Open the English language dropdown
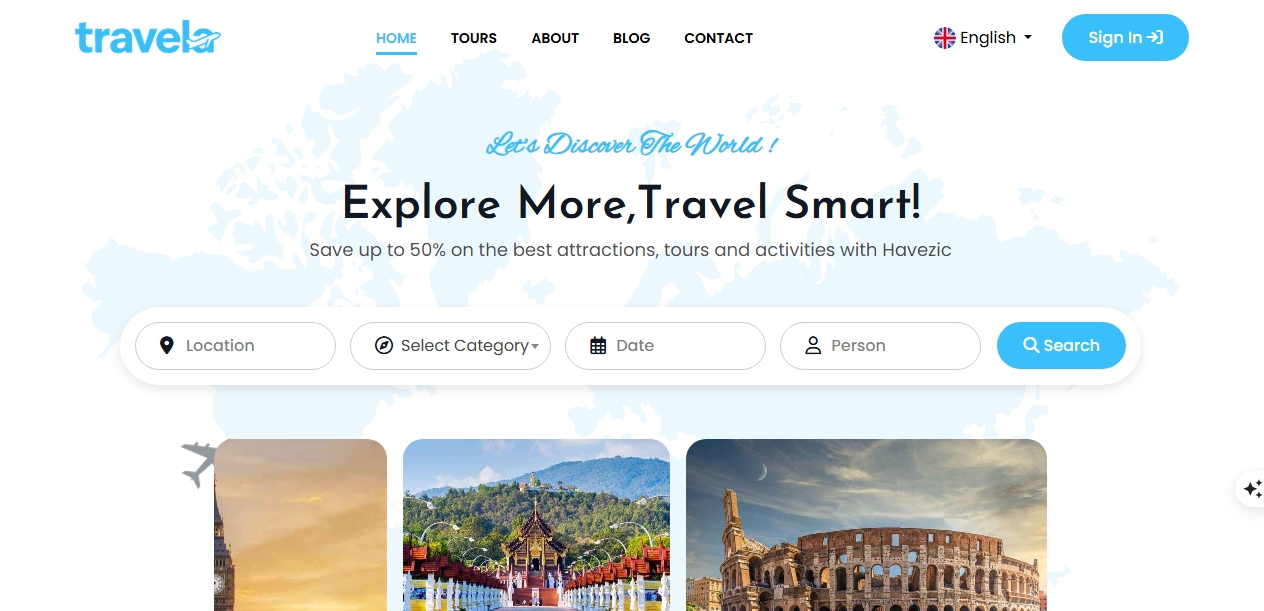 pos(983,38)
